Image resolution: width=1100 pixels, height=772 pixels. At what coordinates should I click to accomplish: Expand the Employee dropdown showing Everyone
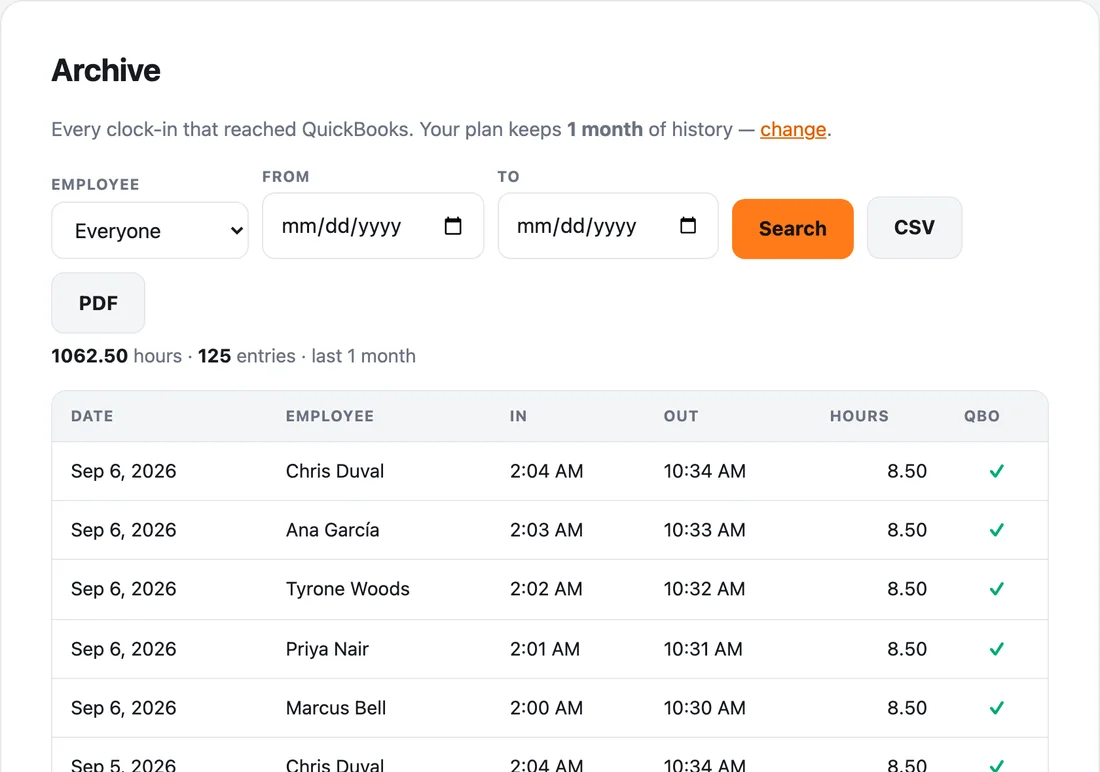(x=150, y=230)
